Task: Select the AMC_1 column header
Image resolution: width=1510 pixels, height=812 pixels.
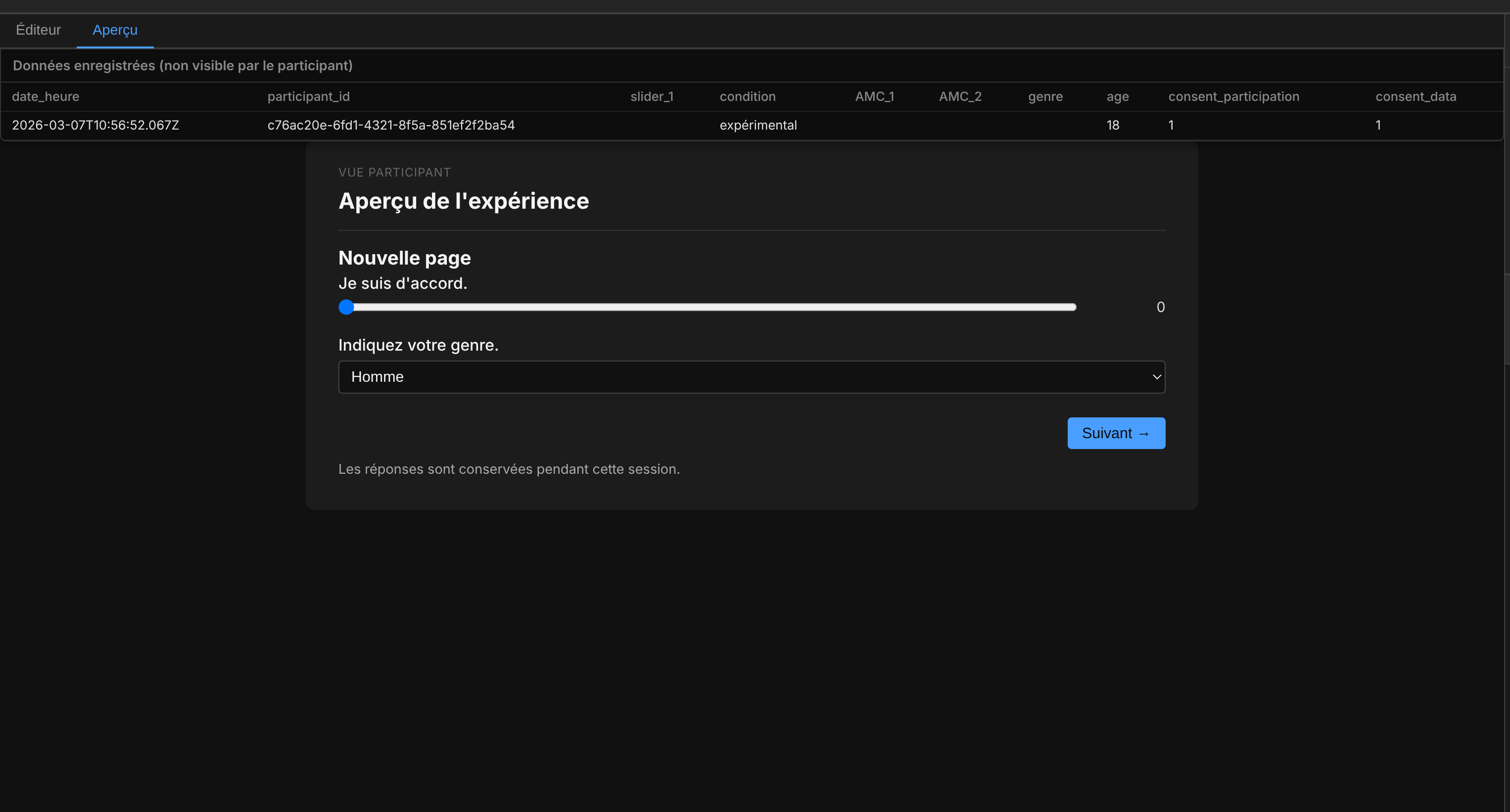Action: [874, 96]
